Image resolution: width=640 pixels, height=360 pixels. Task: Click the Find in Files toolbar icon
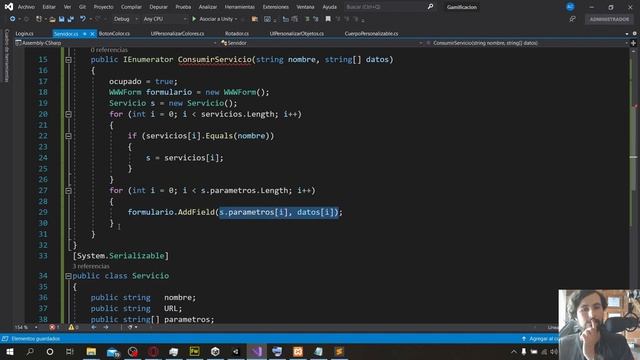(x=255, y=19)
